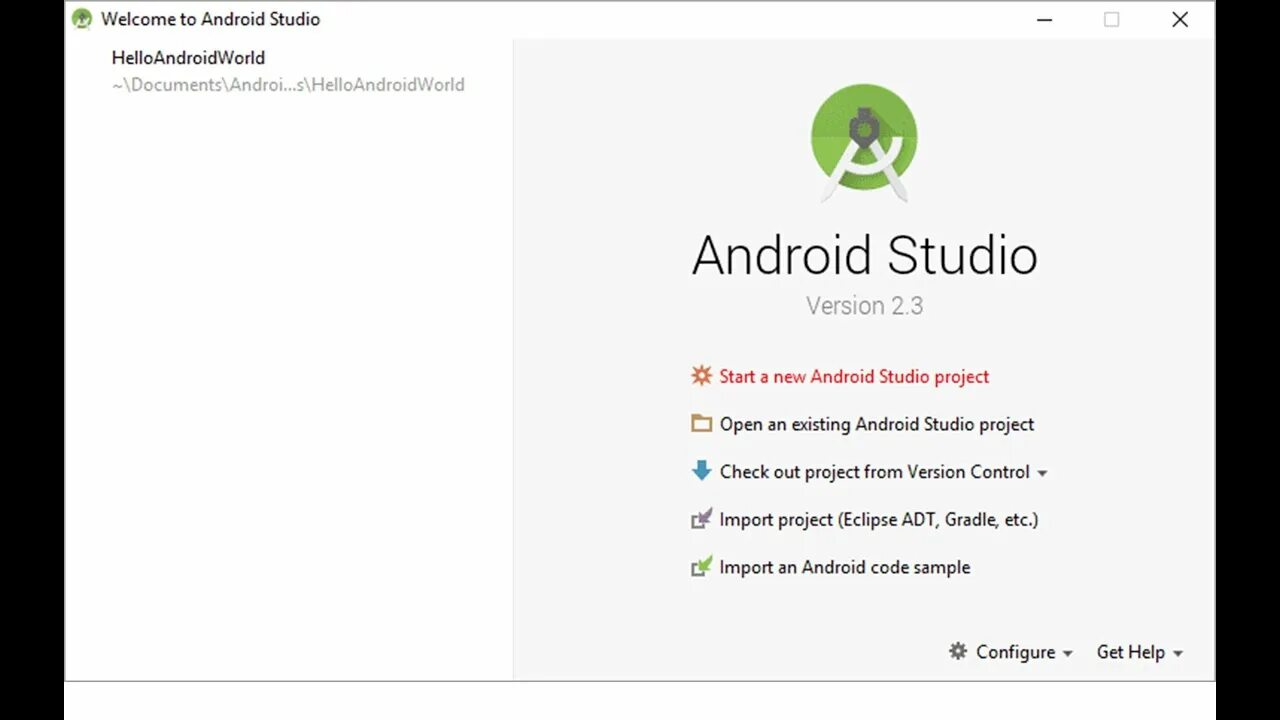The width and height of the screenshot is (1280, 720).
Task: Open the Get Help dropdown menu
Action: coord(1140,652)
